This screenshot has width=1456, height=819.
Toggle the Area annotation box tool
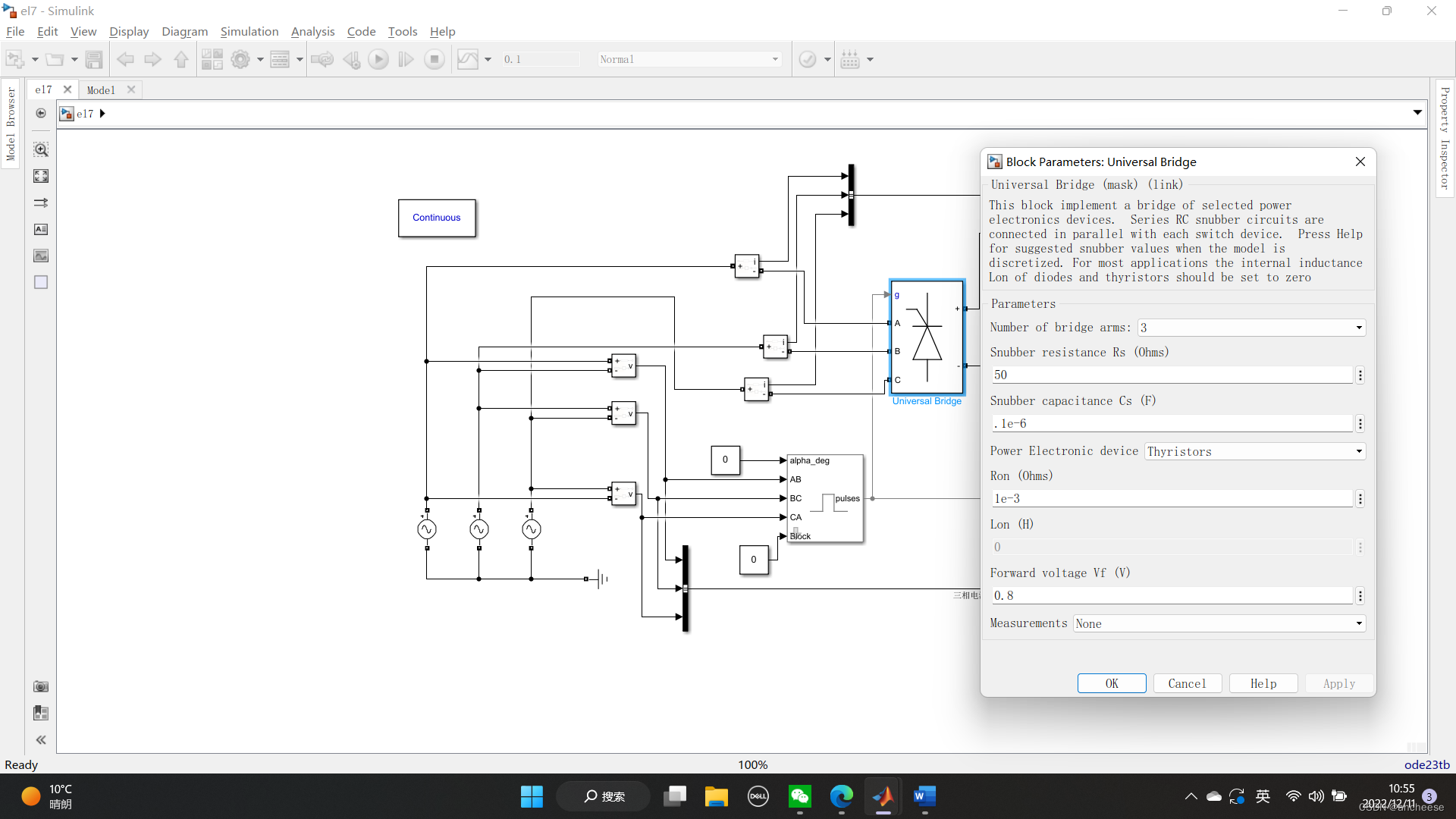coord(41,282)
